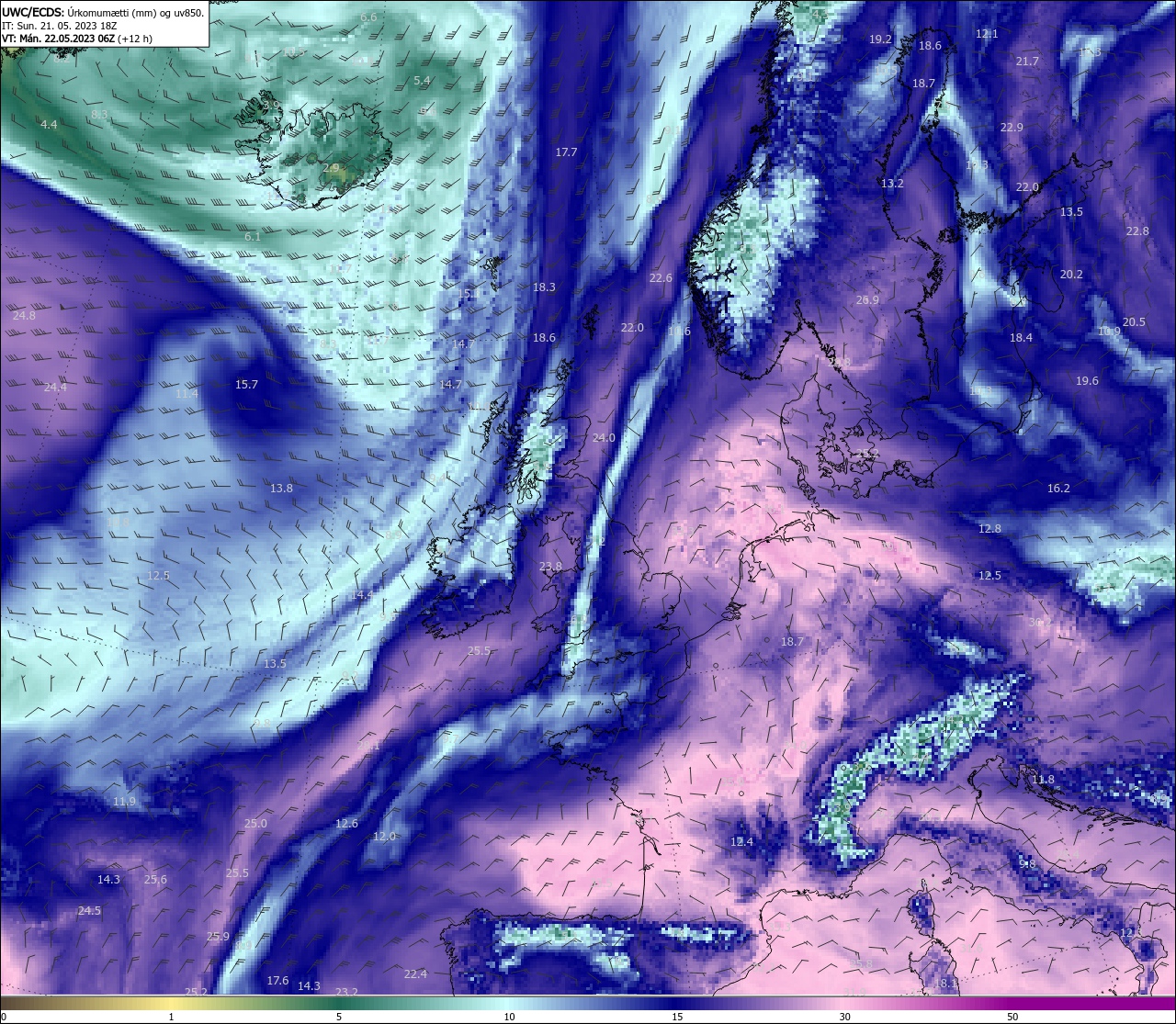Click the map value 12.6

(346, 824)
